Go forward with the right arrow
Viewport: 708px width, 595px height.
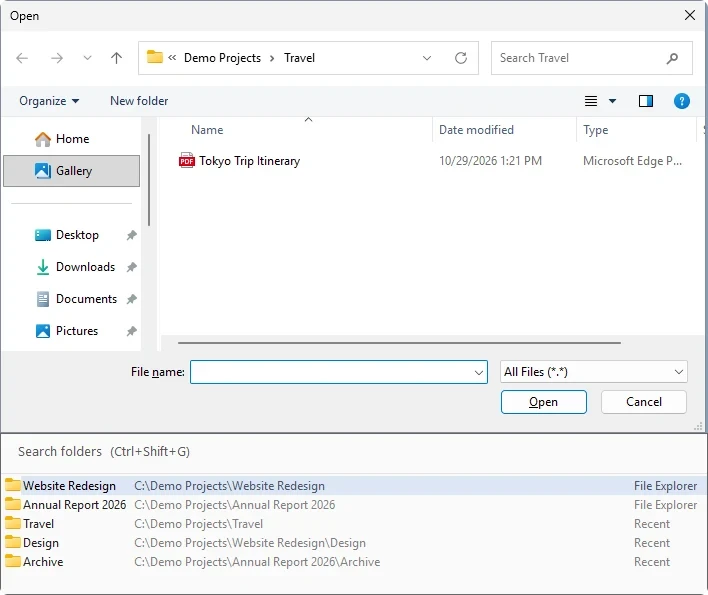[x=57, y=58]
